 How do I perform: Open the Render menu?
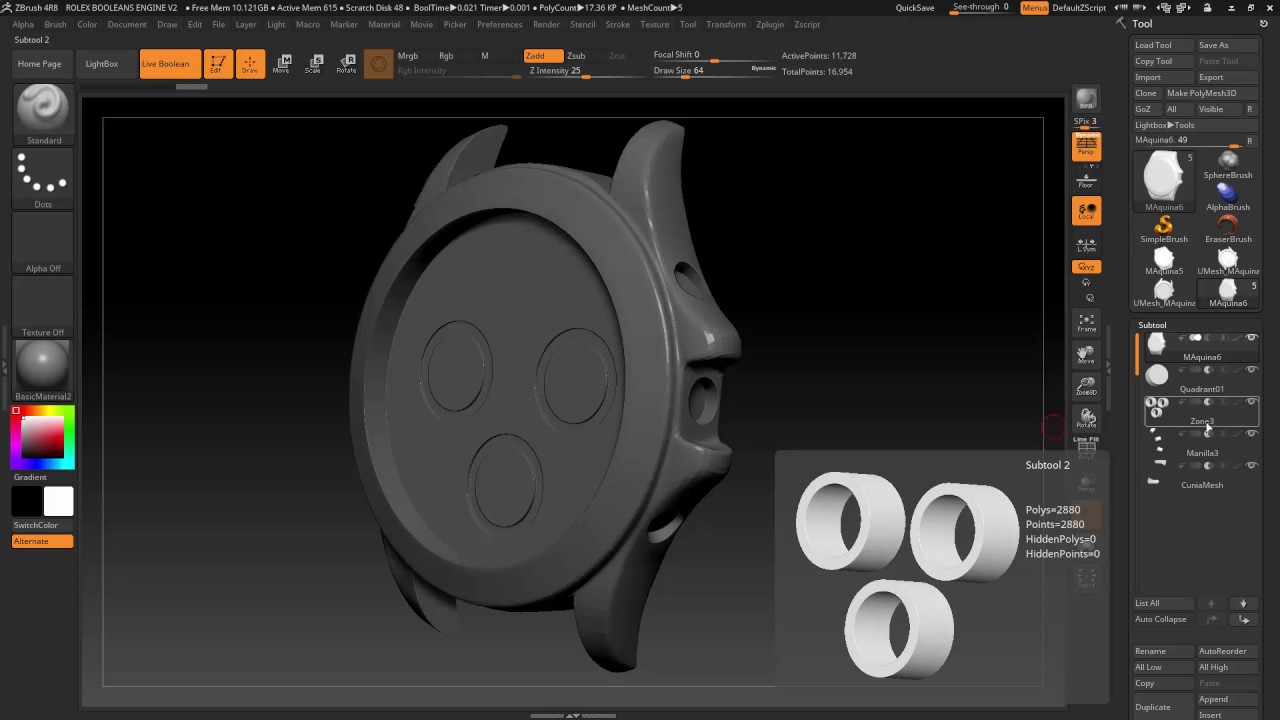(546, 24)
